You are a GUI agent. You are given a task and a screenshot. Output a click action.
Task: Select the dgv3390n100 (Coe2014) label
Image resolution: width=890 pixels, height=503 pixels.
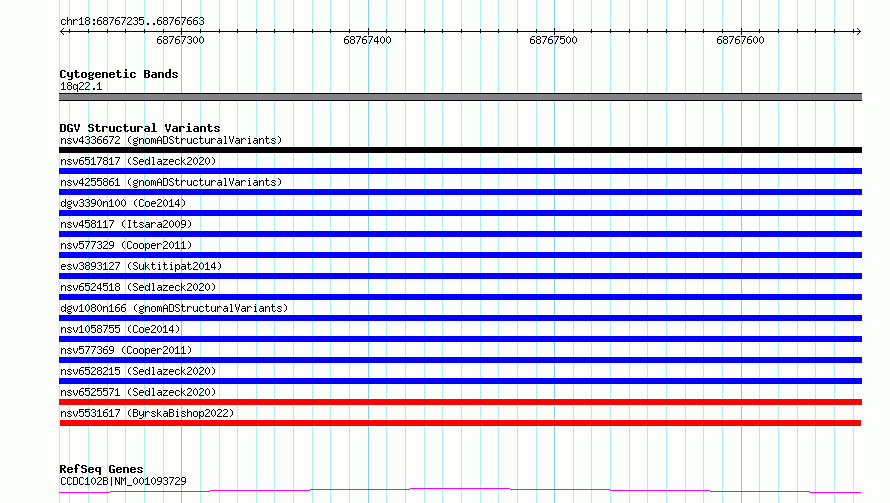coord(123,203)
